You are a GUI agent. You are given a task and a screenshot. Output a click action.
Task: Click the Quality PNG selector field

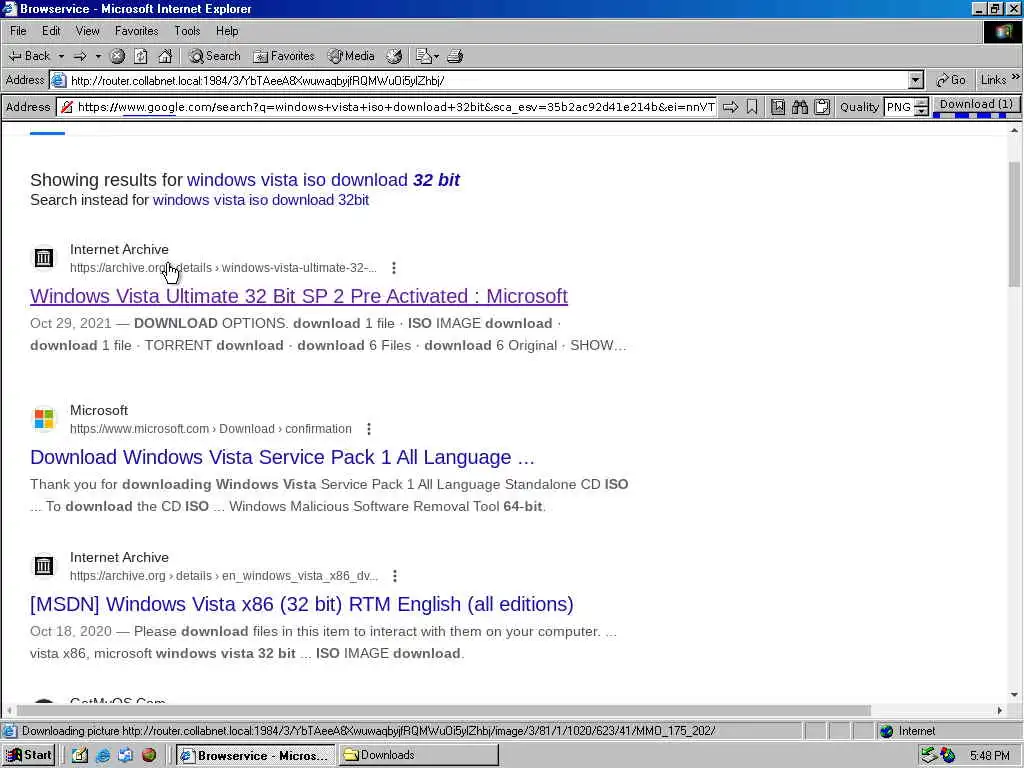899,106
